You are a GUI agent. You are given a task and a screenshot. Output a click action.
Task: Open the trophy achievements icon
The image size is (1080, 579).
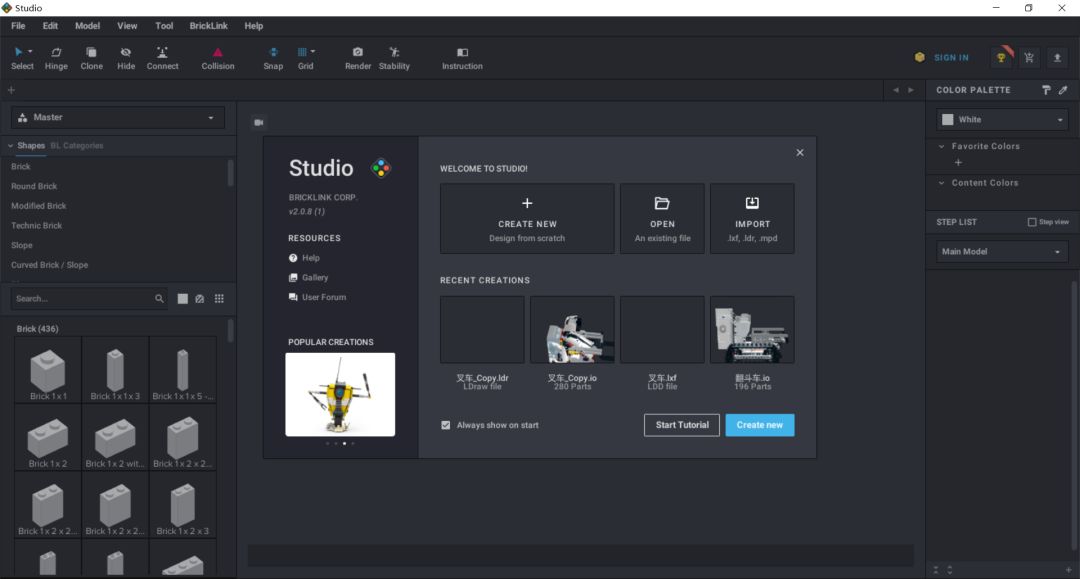click(1001, 58)
